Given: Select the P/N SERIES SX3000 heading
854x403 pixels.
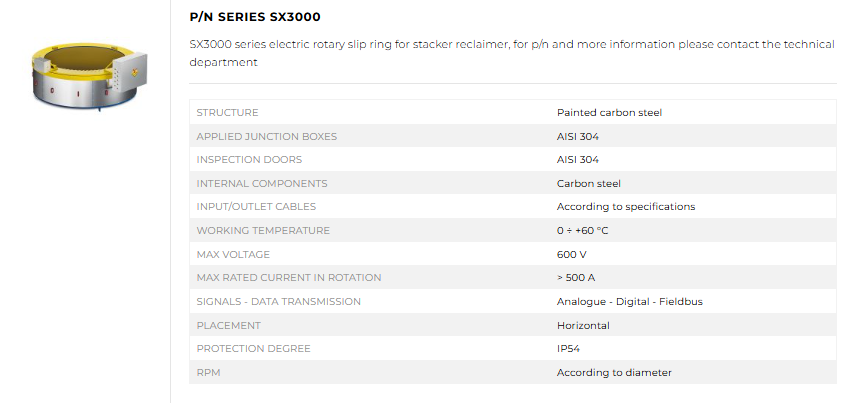Looking at the screenshot, I should click(x=255, y=17).
